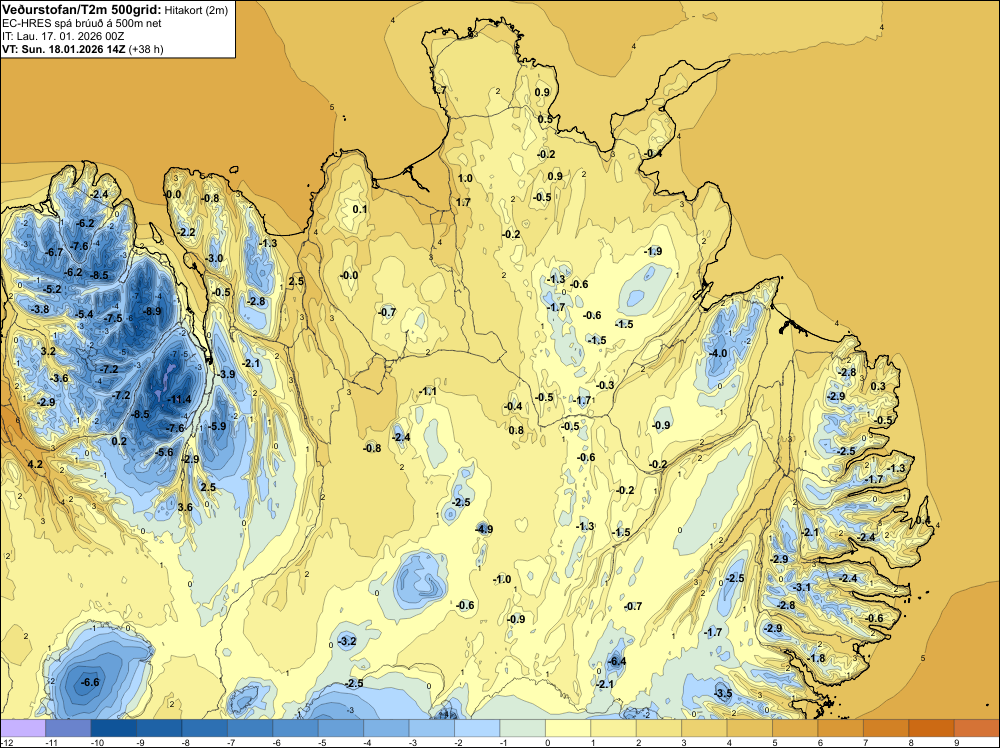Select the temperature value '-5.4'

coord(84,314)
